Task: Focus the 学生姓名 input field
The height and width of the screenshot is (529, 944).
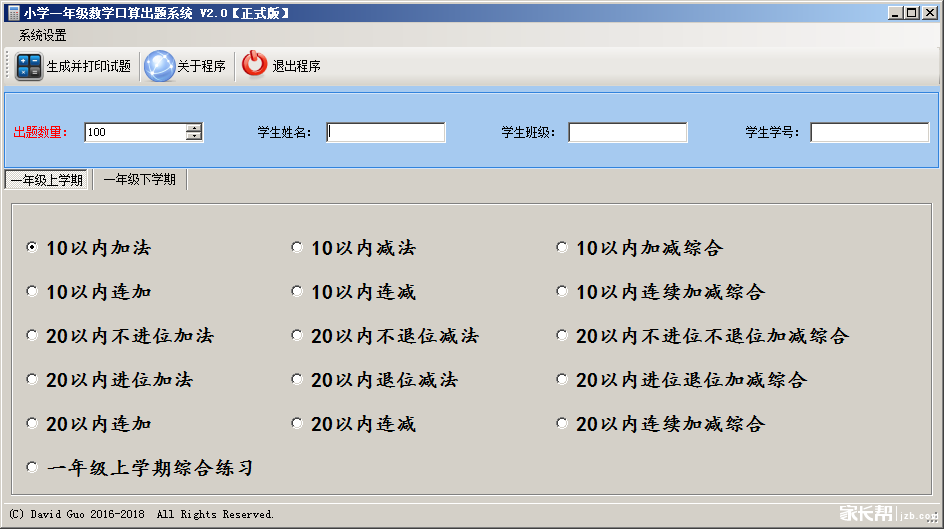Action: point(386,132)
